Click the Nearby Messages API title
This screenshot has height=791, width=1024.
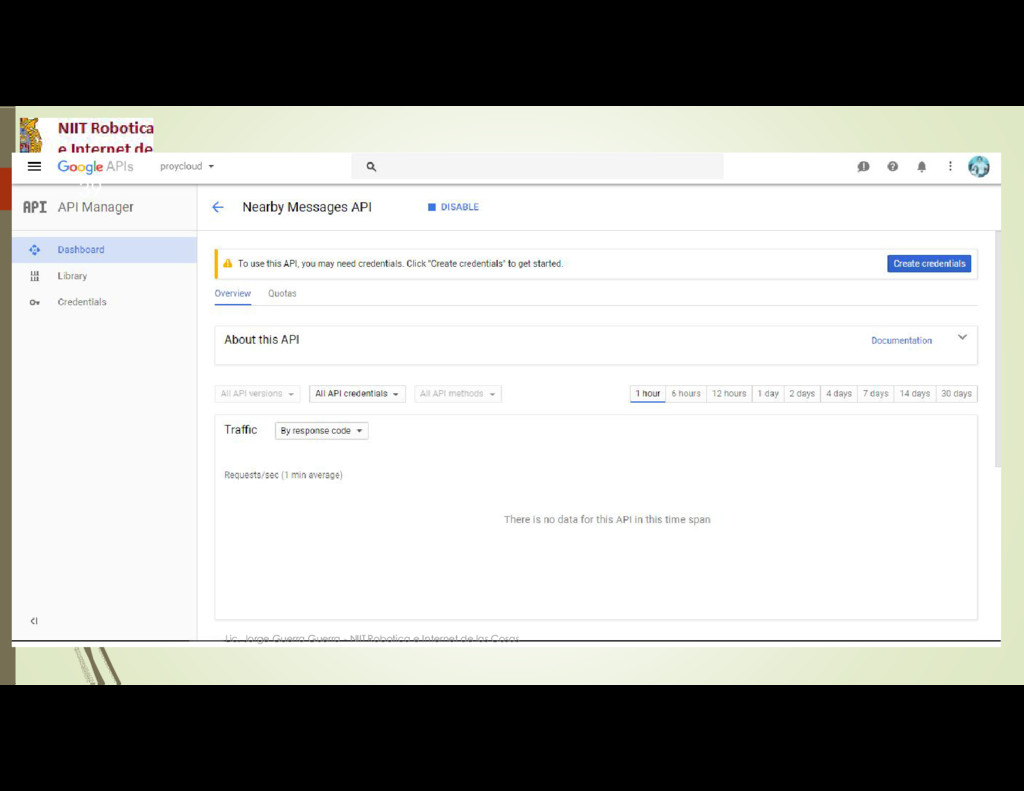click(307, 207)
